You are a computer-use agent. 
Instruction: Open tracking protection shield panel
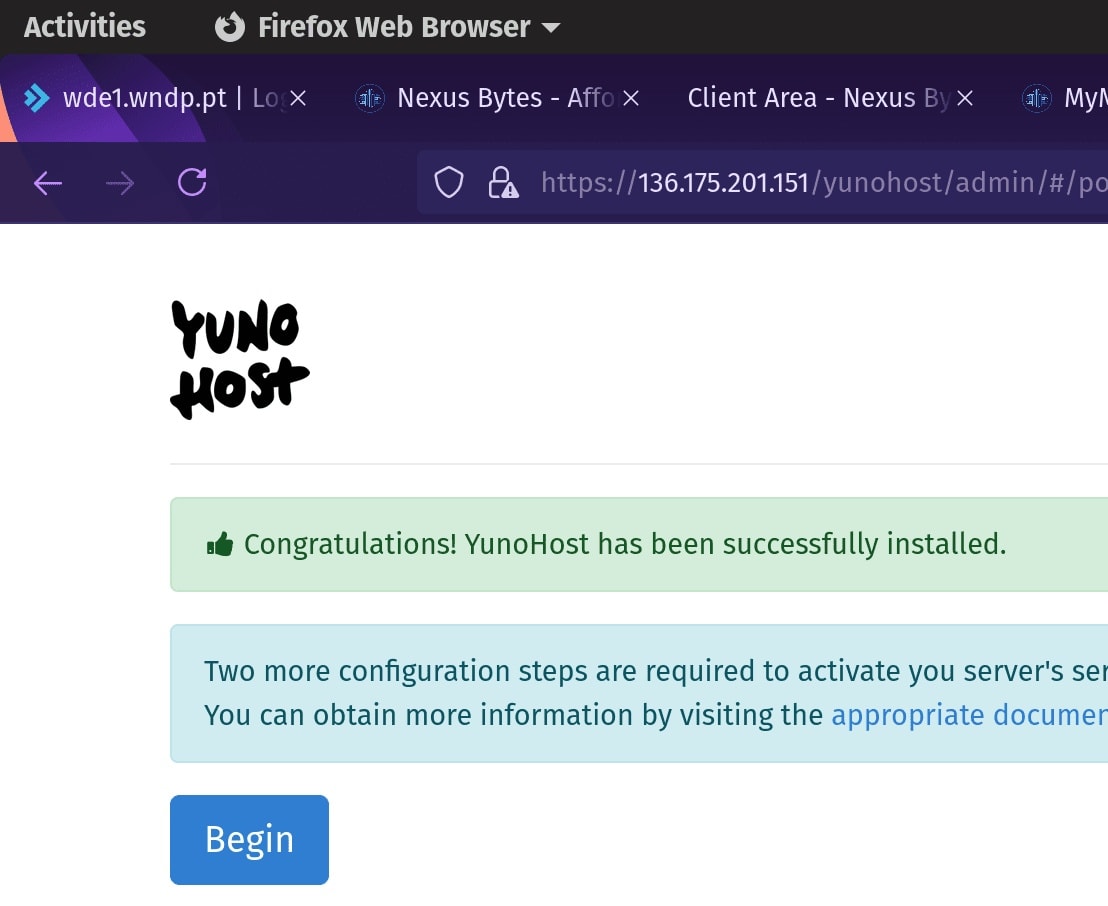449,182
